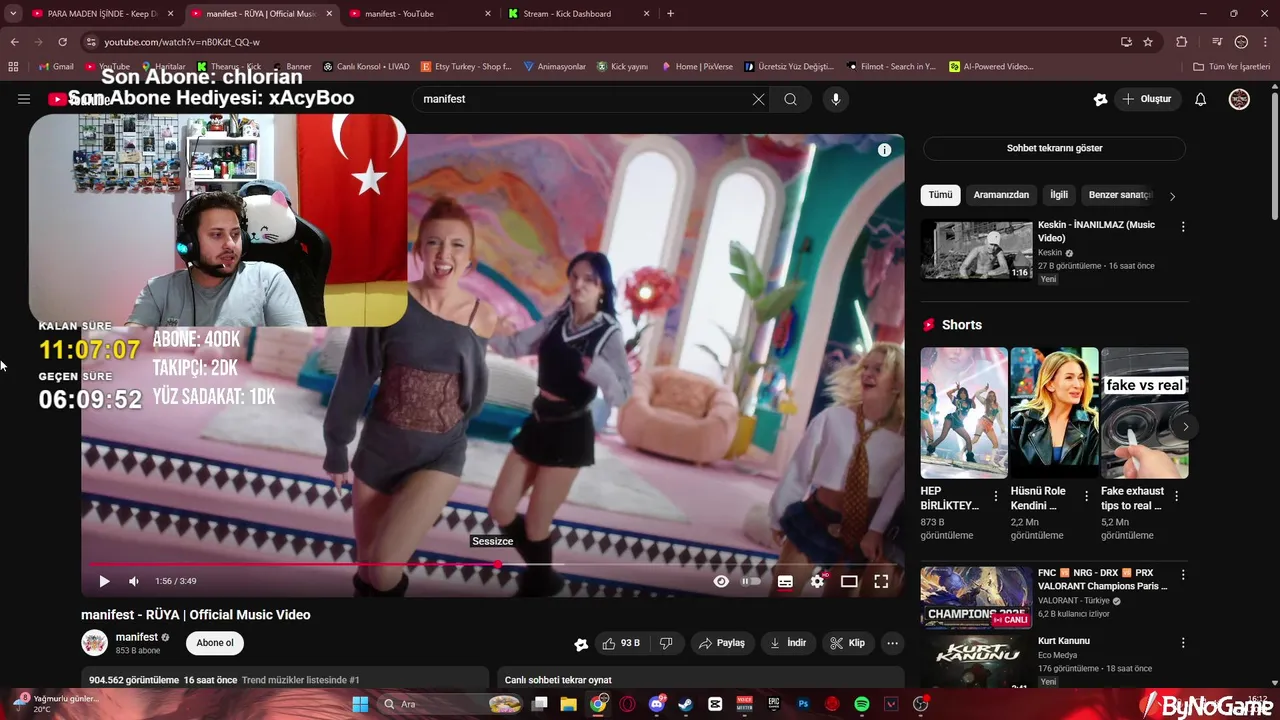Select the Benzer sanatçı chip
1280x720 pixels.
[1120, 195]
